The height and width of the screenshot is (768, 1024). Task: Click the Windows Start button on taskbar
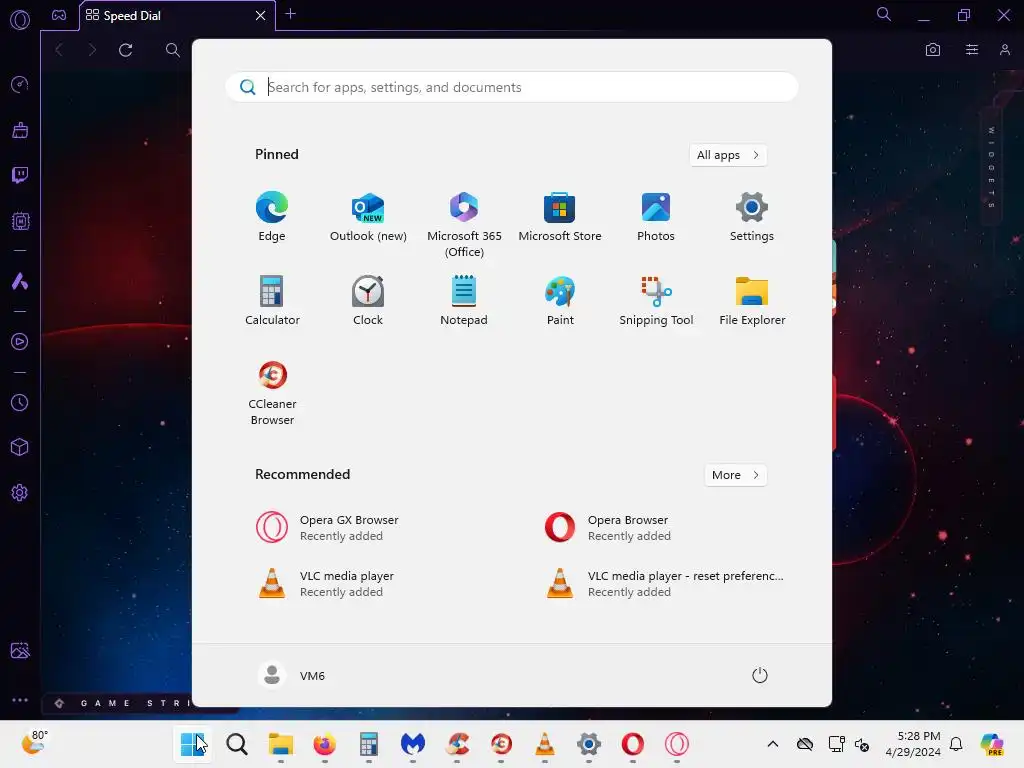pyautogui.click(x=192, y=744)
